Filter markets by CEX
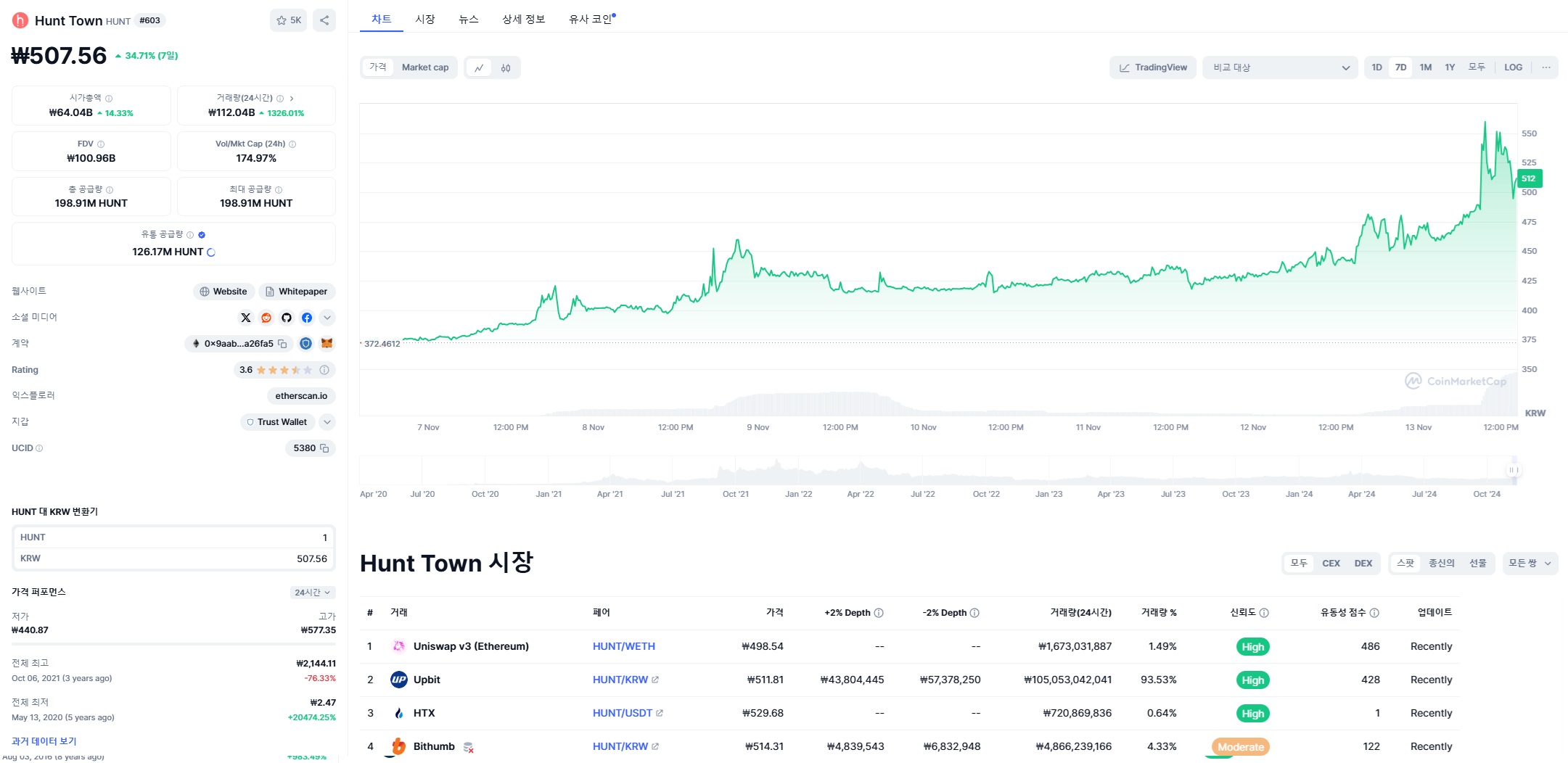 click(x=1331, y=564)
